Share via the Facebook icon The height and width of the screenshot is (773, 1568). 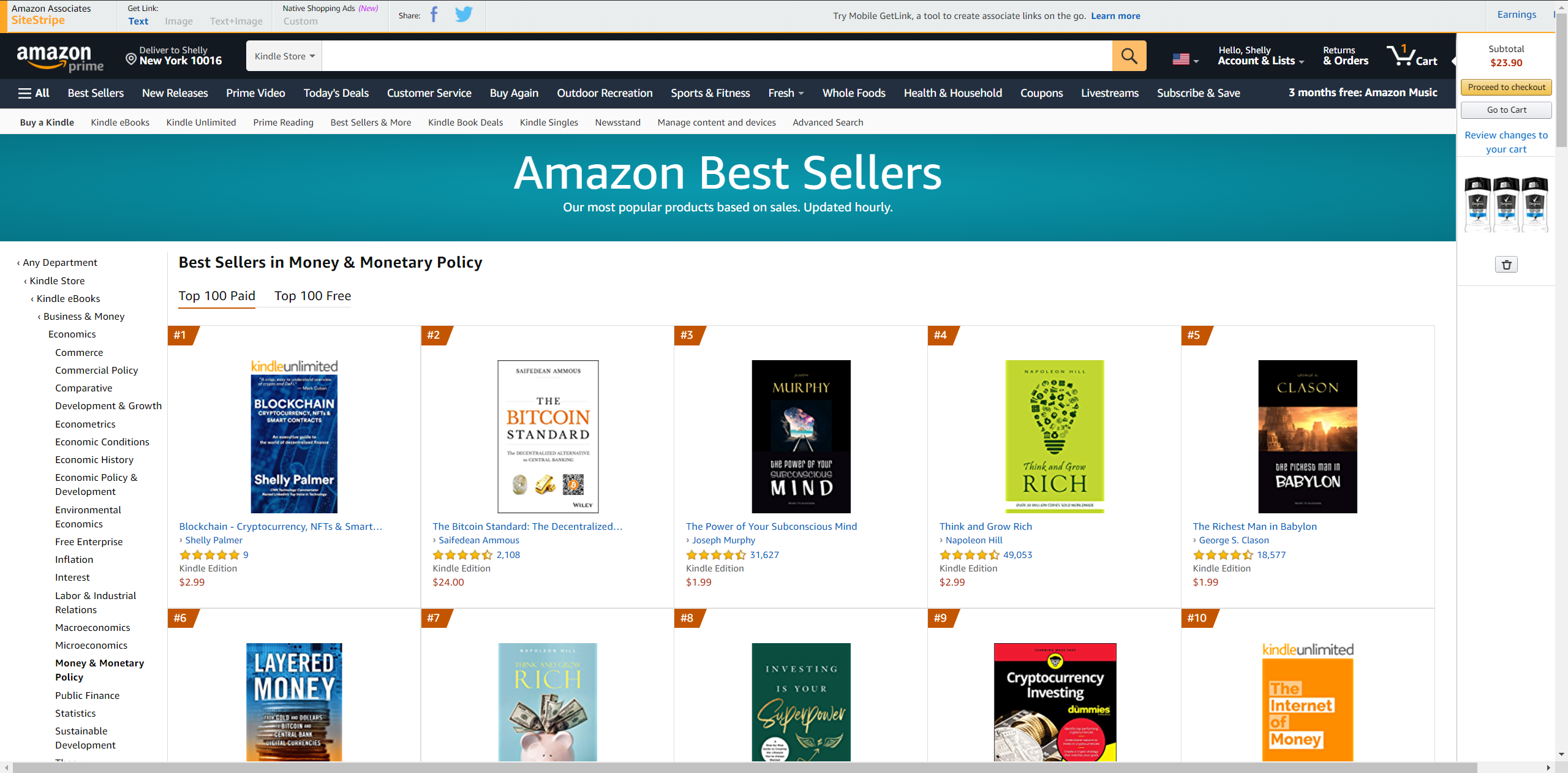[434, 15]
